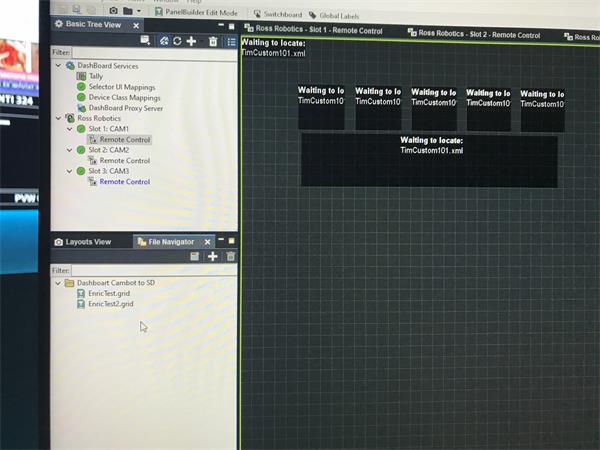Collapse the Slot 2: CAM2 node

coord(69,150)
